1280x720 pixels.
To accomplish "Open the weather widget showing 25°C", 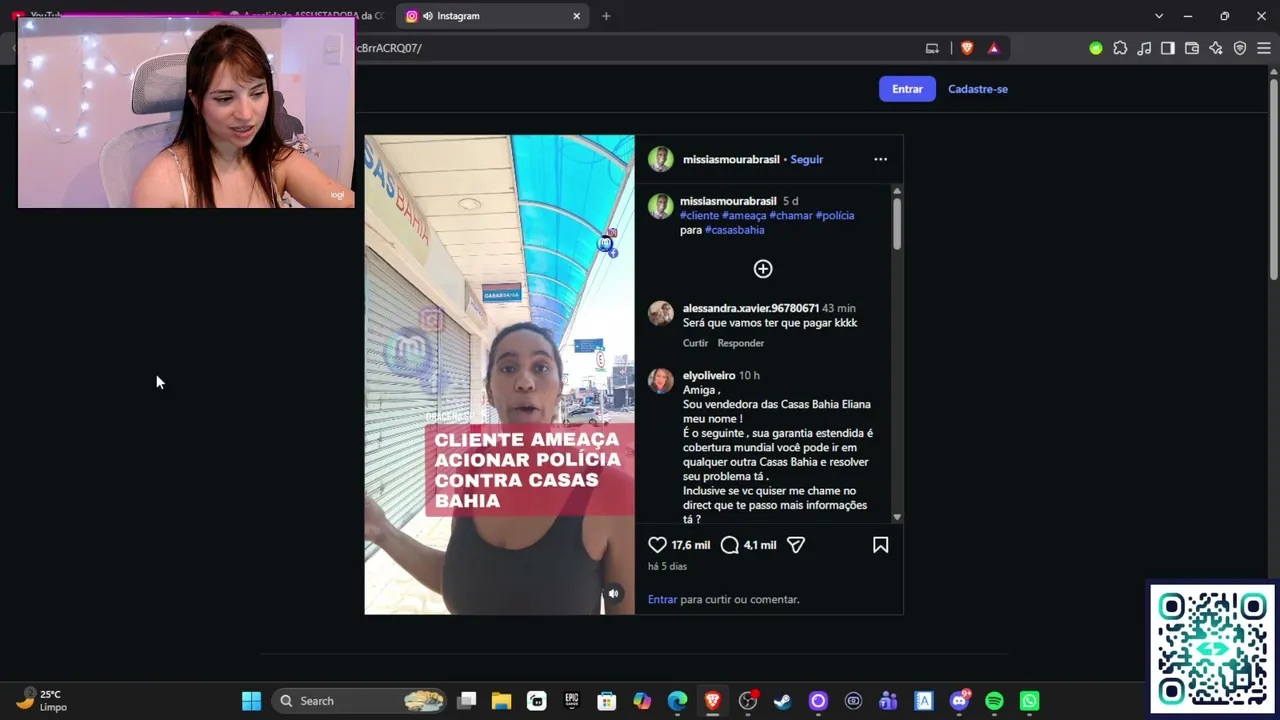I will pos(42,700).
